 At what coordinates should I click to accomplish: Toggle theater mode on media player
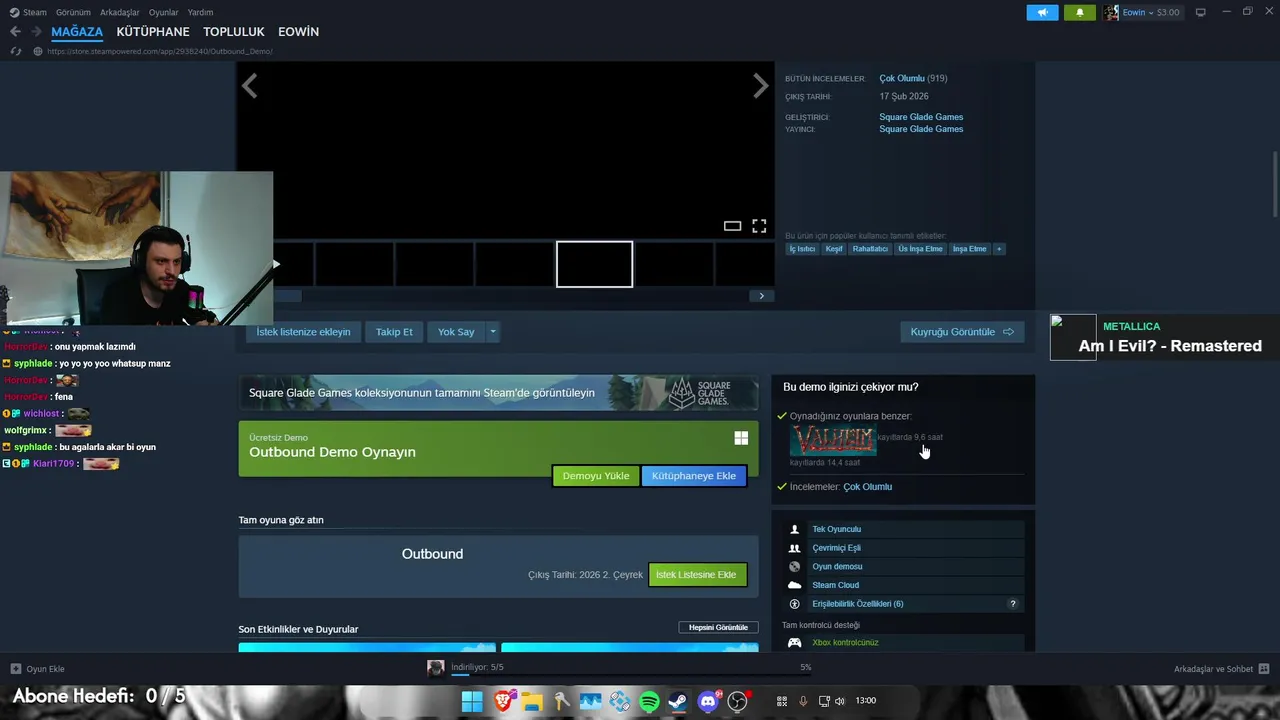coord(732,226)
